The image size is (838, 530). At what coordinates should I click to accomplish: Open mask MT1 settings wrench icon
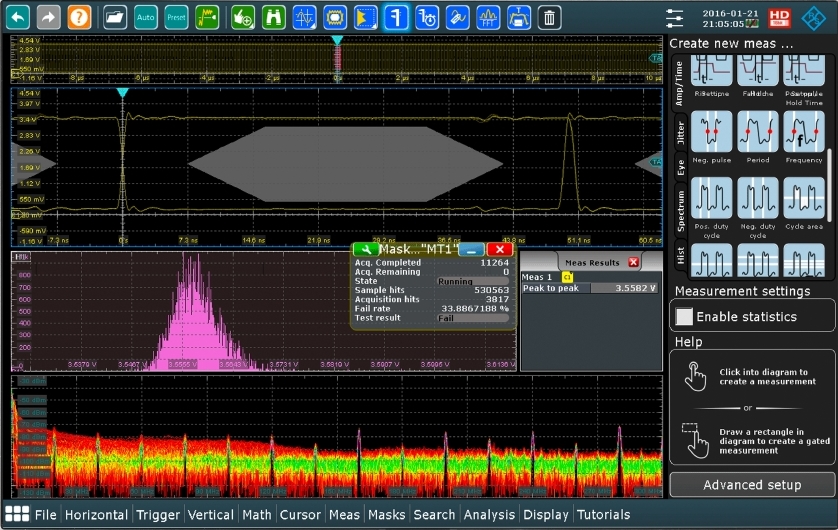coord(364,248)
